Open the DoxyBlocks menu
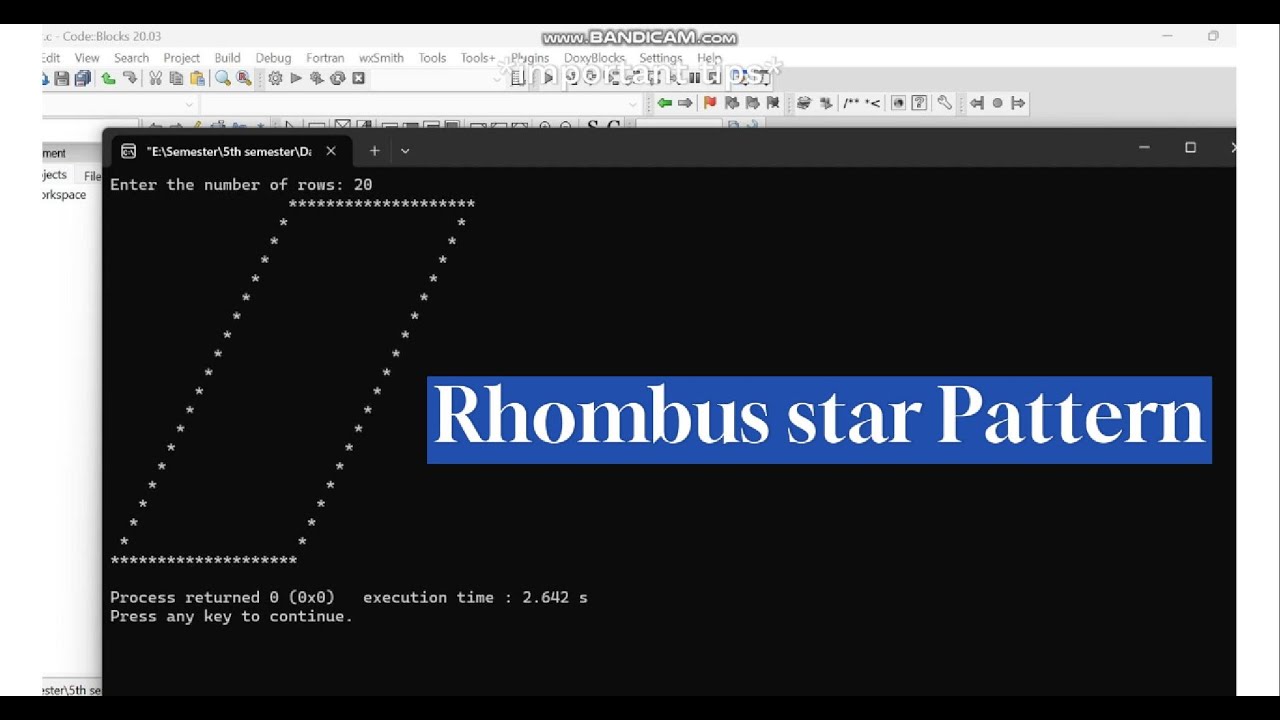The width and height of the screenshot is (1280, 720). pos(594,58)
